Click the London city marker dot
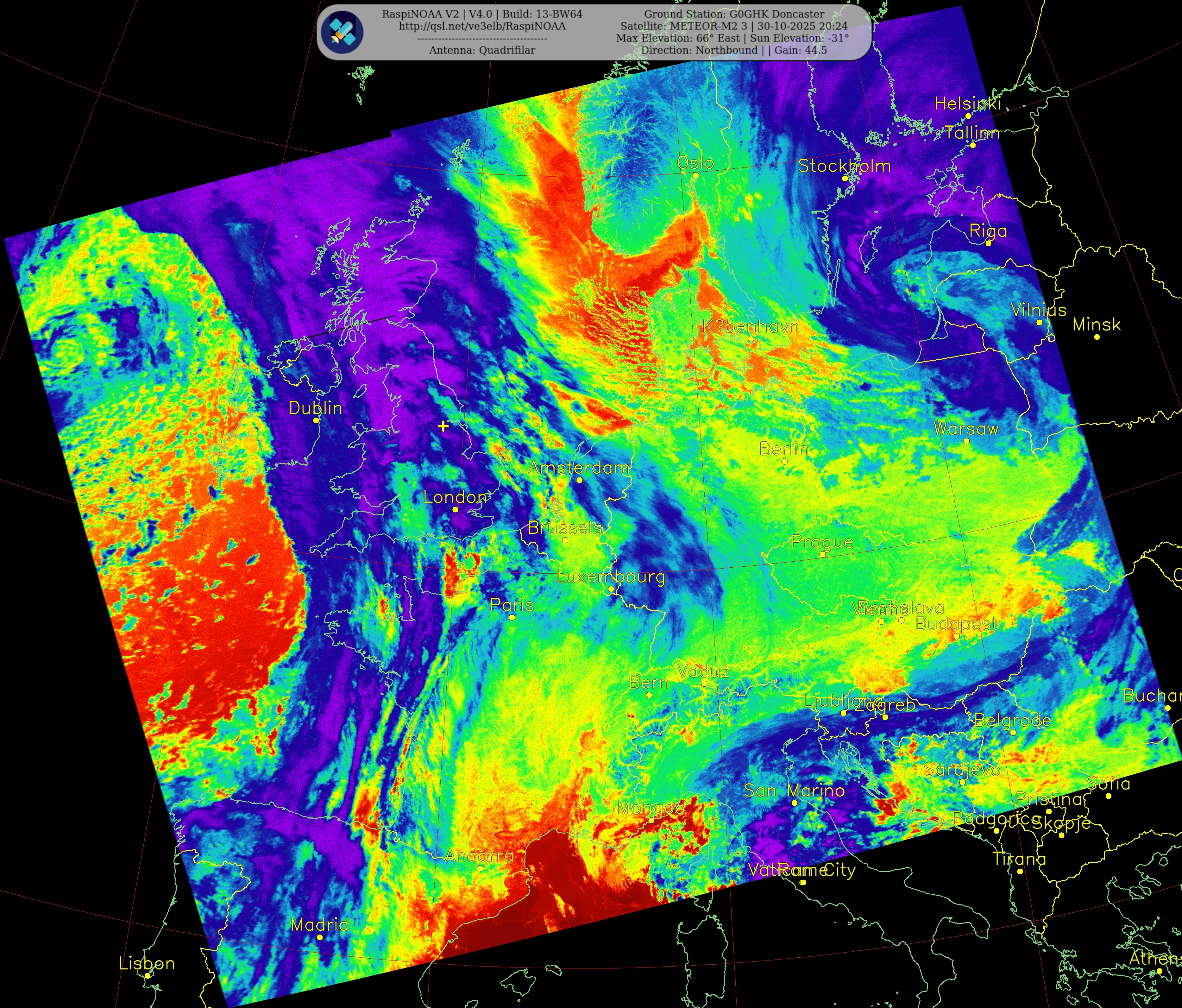Viewport: 1182px width, 1008px height. coord(455,509)
